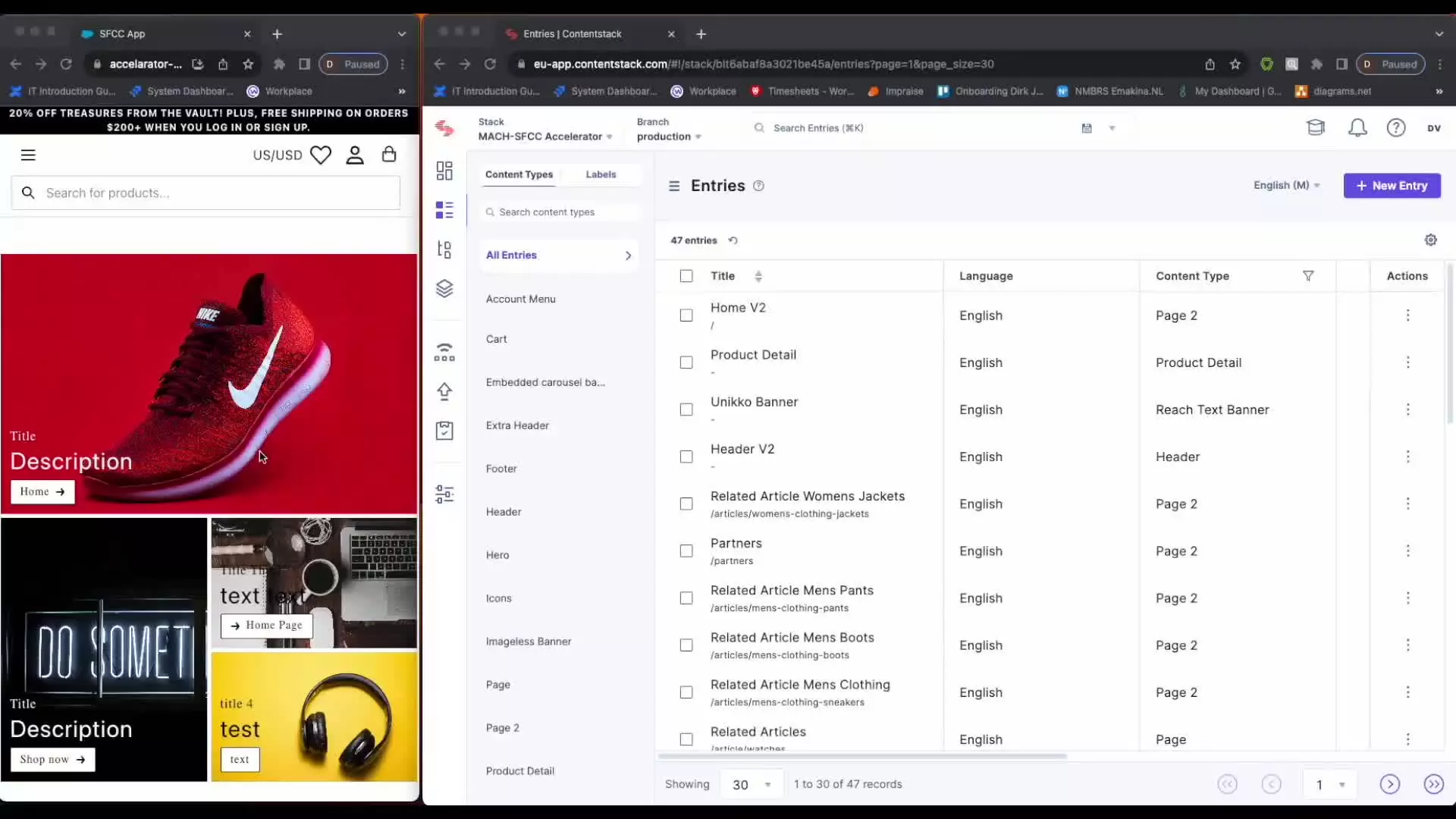Screen dimensions: 1456x819
Task: Open the Entries list icon in sidebar
Action: pos(444,210)
